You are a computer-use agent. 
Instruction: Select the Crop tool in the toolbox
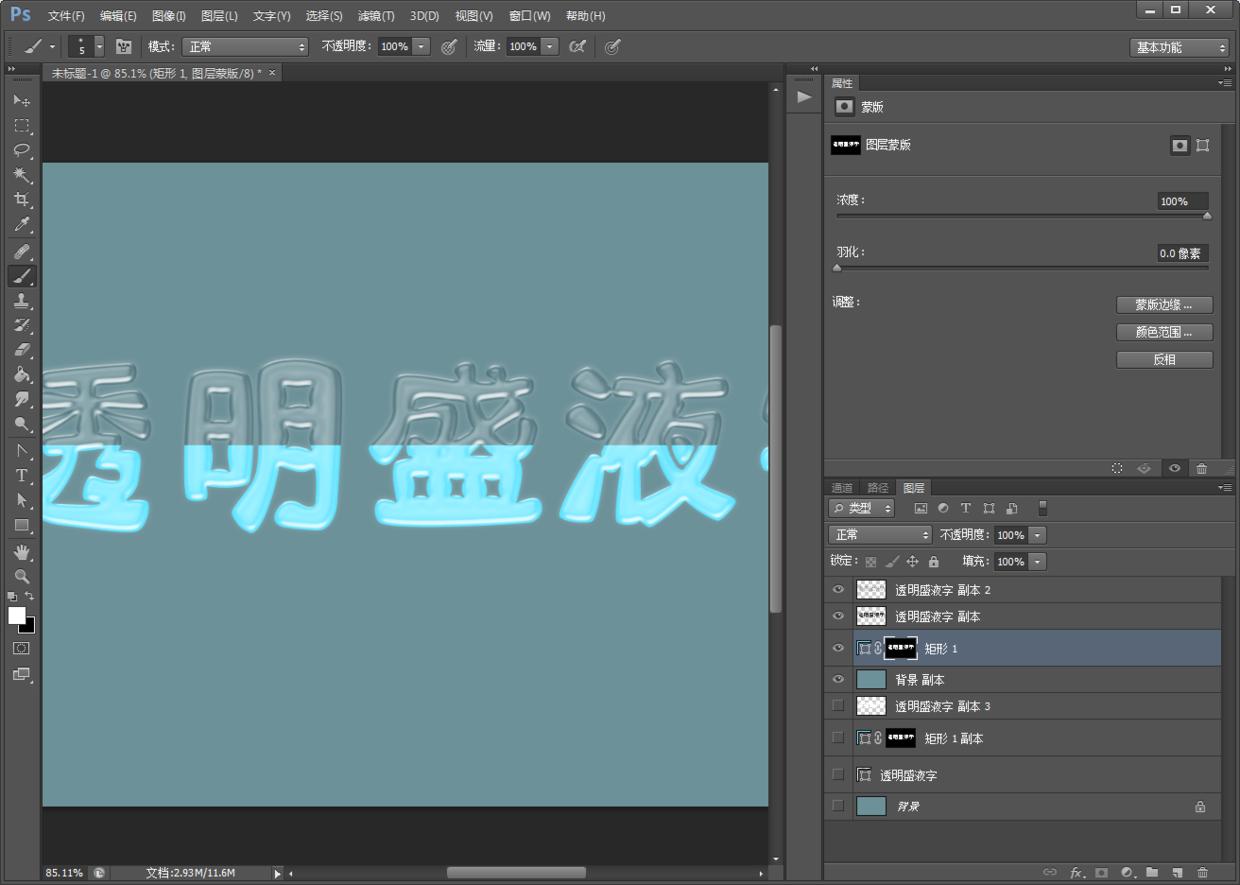pyautogui.click(x=21, y=199)
